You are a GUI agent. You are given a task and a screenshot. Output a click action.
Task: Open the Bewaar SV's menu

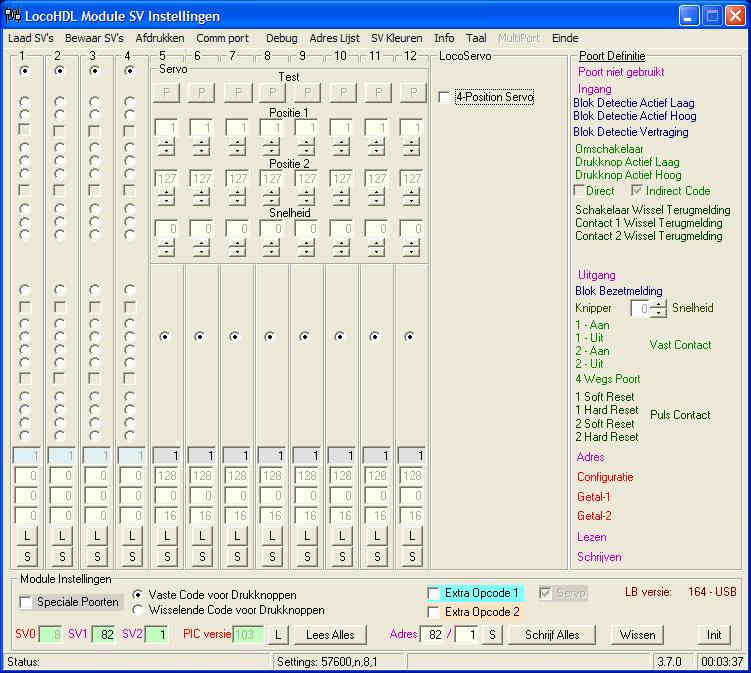(94, 38)
